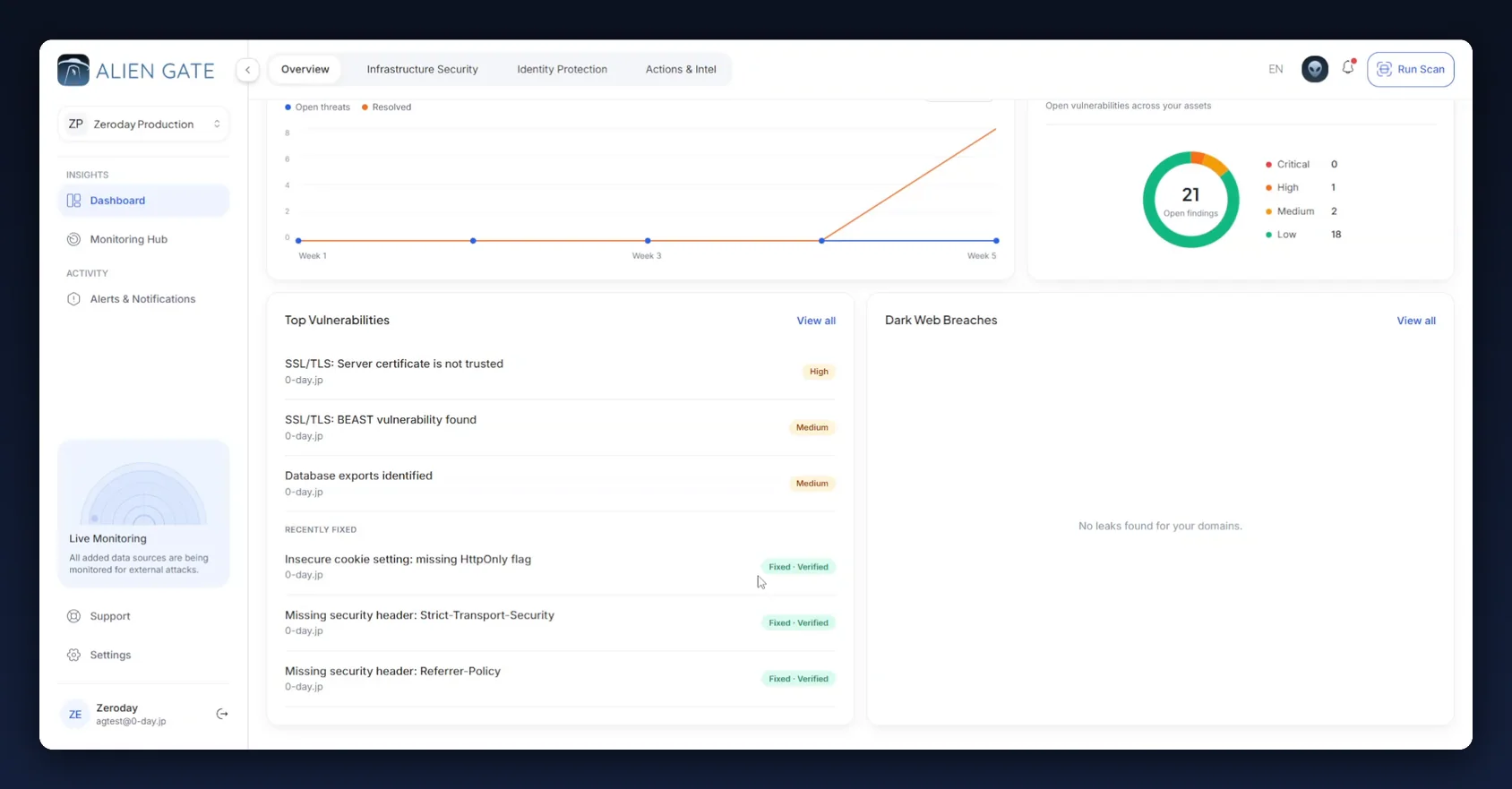The height and width of the screenshot is (789, 1512).
Task: Click the High severity legend entry in the donut chart
Action: point(1301,187)
